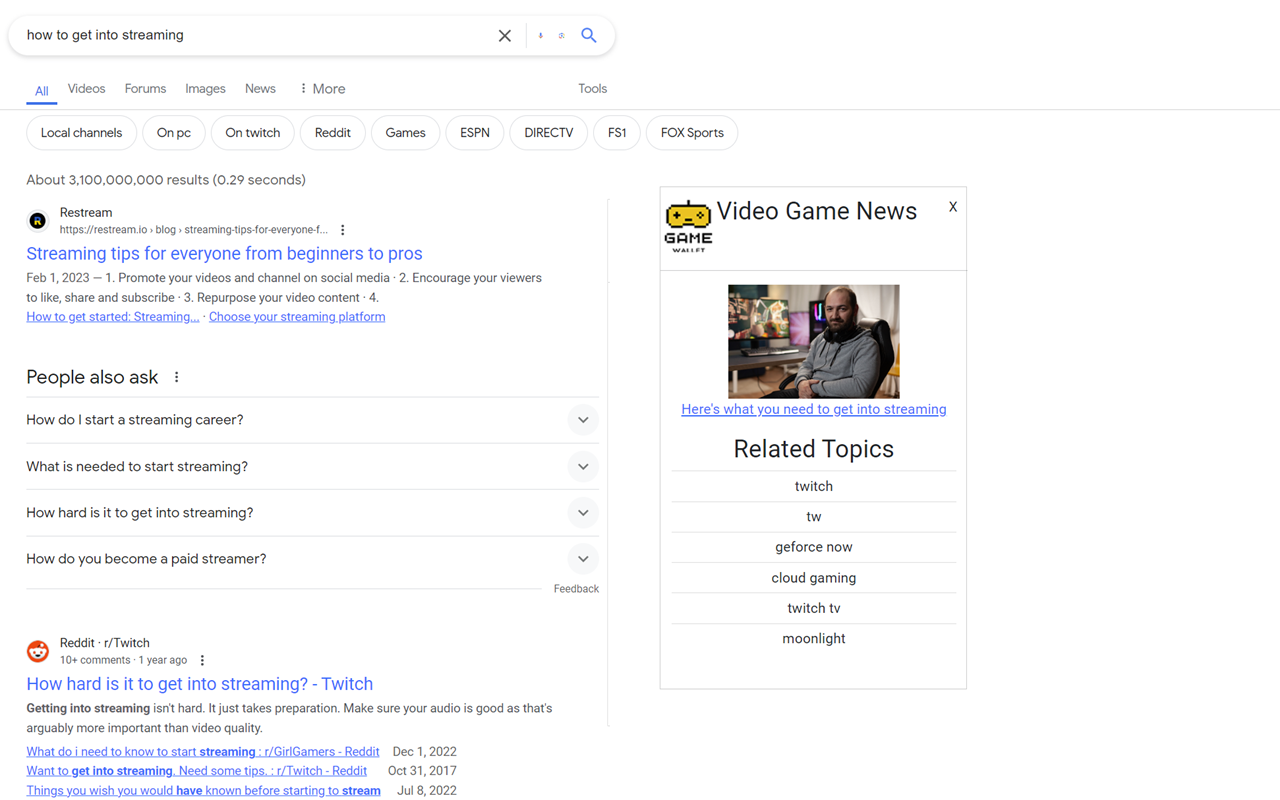Open 'Choose your streaming platform' sublink
This screenshot has height=800, width=1280.
pos(297,317)
